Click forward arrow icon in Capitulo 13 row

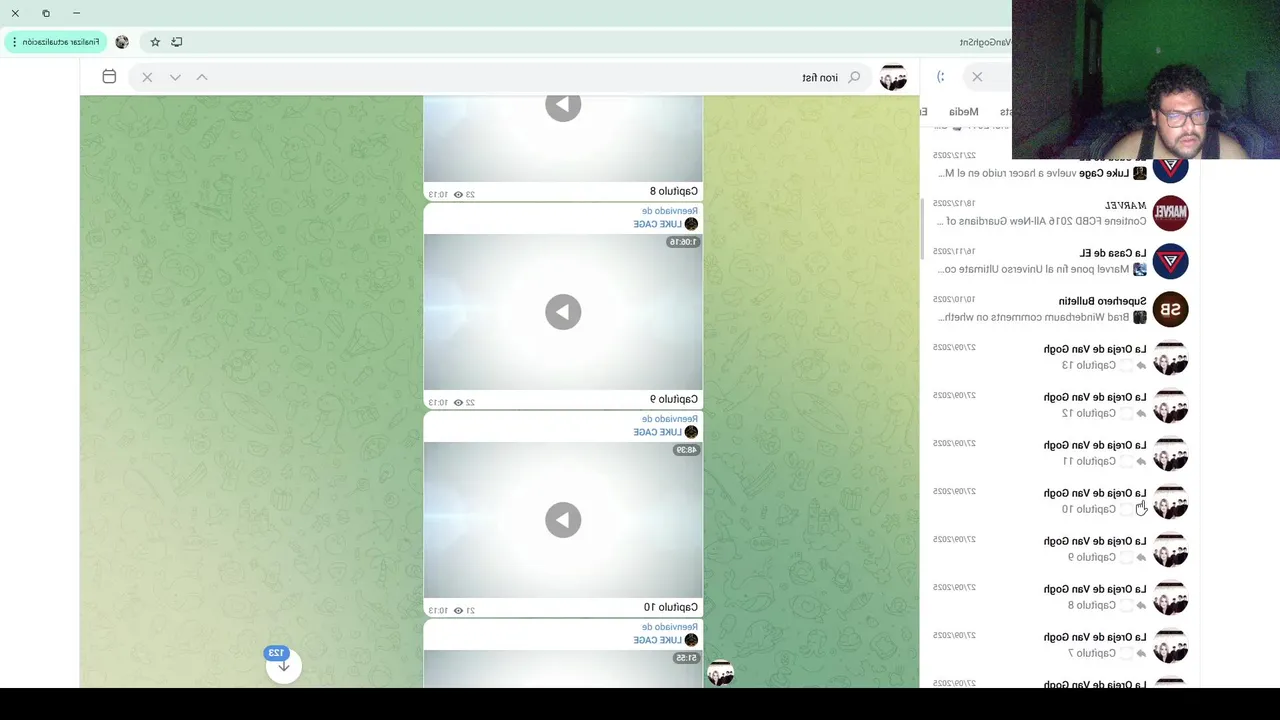point(1141,366)
